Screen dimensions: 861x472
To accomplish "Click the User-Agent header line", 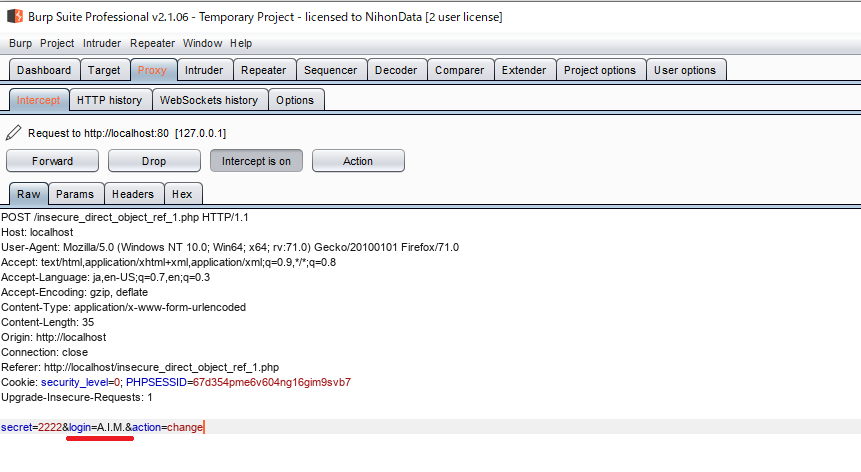I will pyautogui.click(x=230, y=247).
